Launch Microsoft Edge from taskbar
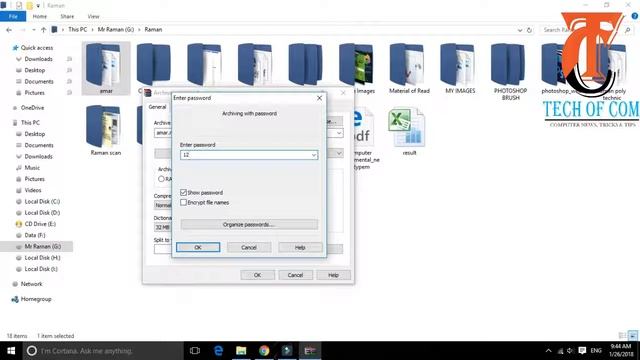Image resolution: width=640 pixels, height=360 pixels. 218,351
